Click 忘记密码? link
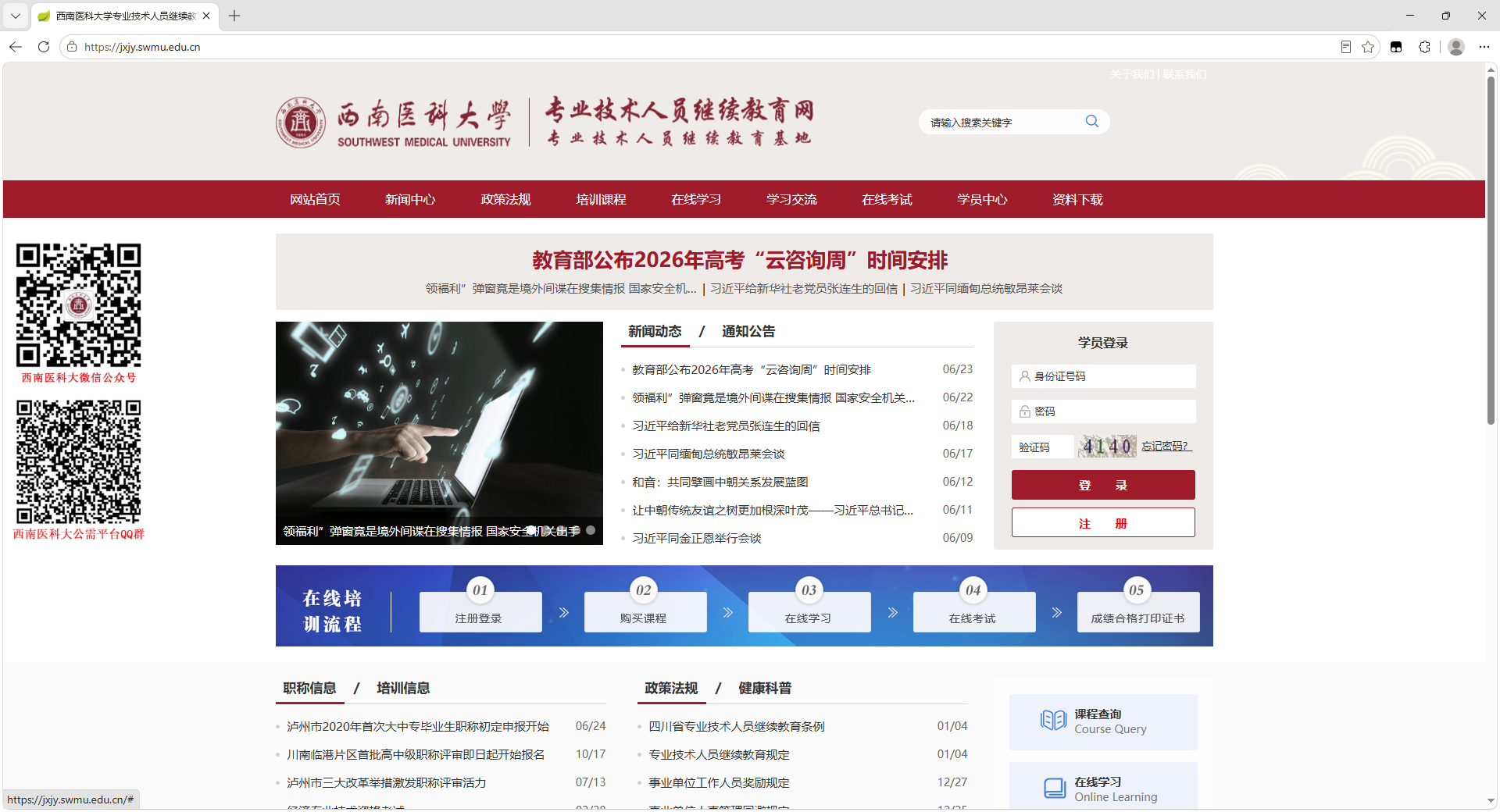 click(1166, 446)
